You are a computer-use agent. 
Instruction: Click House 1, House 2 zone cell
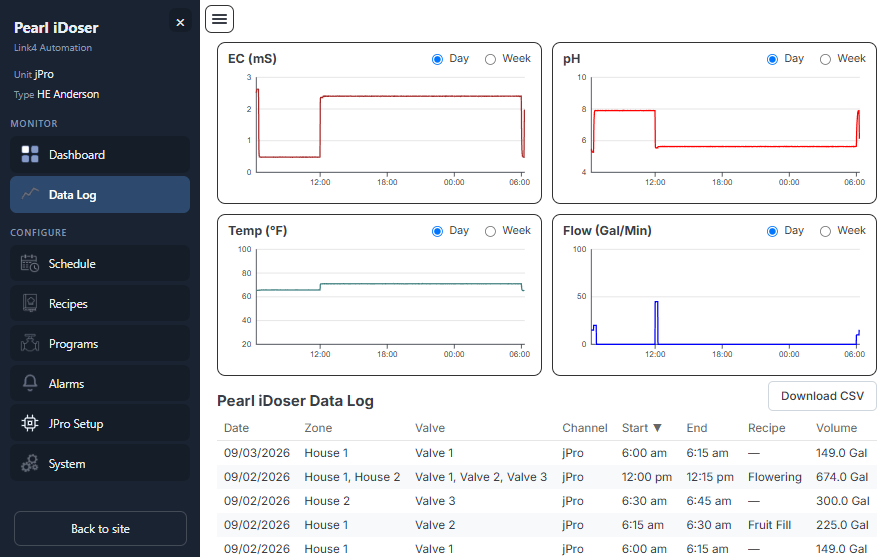pyautogui.click(x=352, y=477)
